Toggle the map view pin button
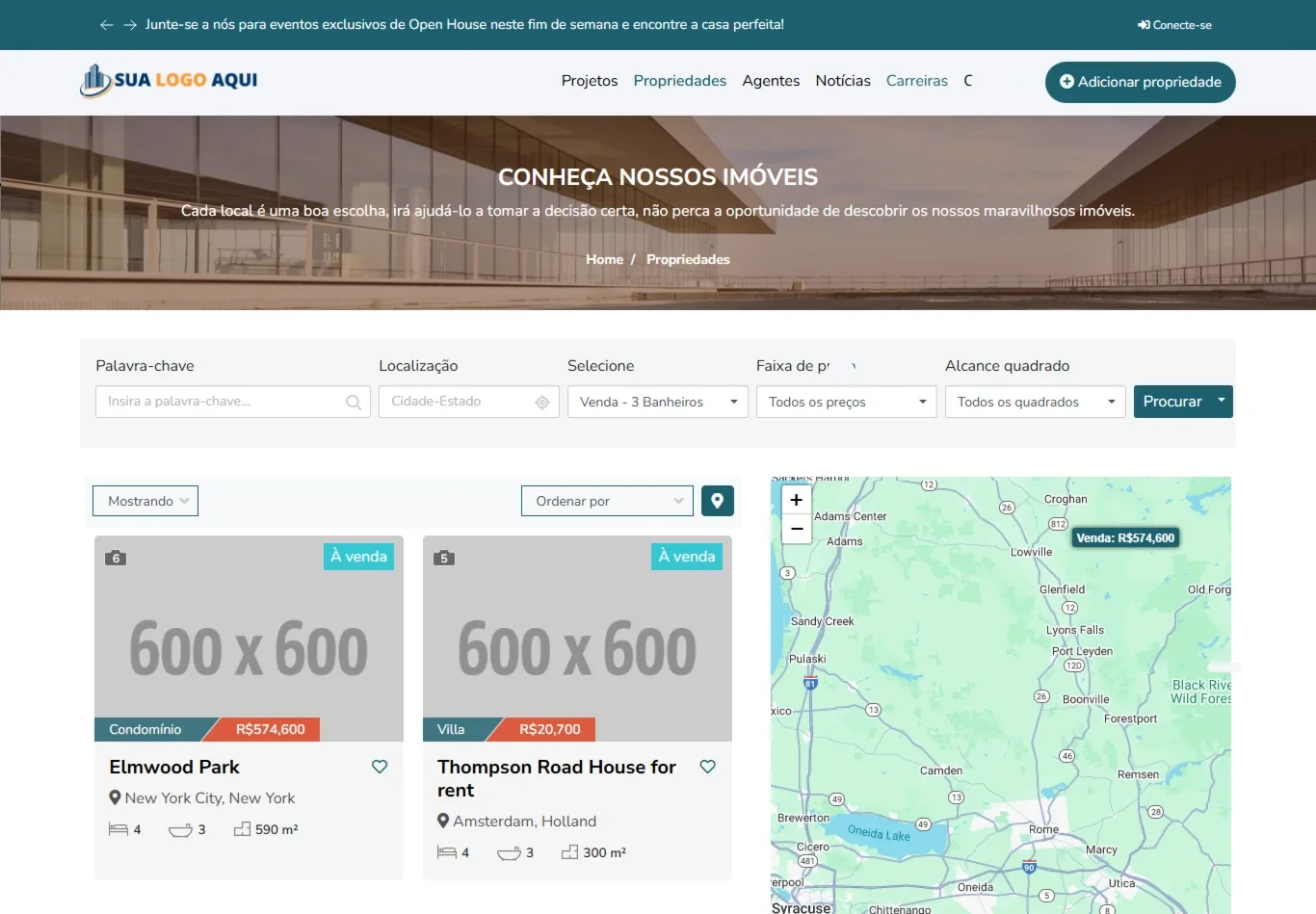Viewport: 1316px width, 914px height. tap(718, 501)
